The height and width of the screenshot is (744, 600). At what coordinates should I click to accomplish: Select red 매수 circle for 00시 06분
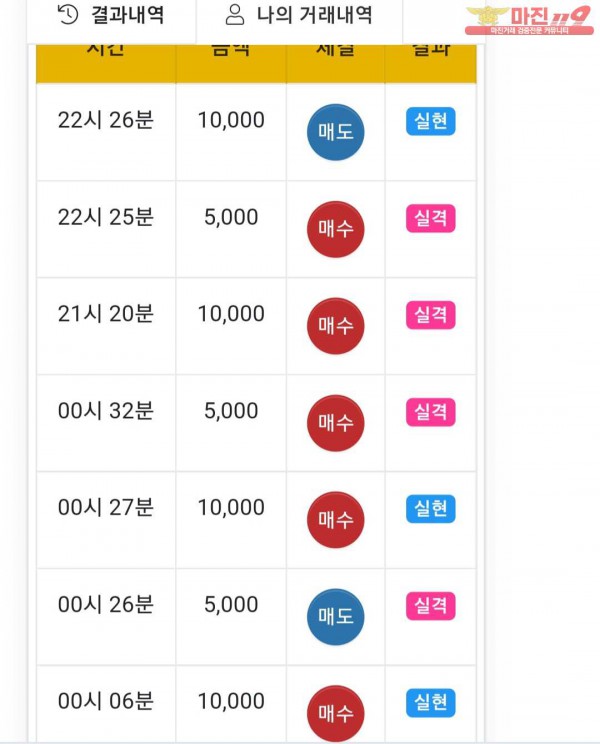(x=335, y=713)
